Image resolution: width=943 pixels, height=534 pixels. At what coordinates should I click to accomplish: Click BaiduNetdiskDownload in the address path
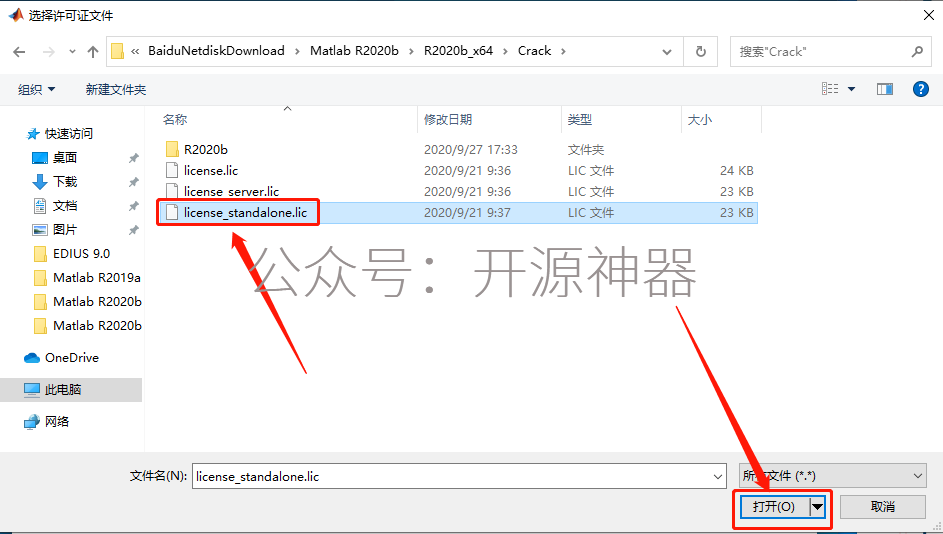(217, 51)
